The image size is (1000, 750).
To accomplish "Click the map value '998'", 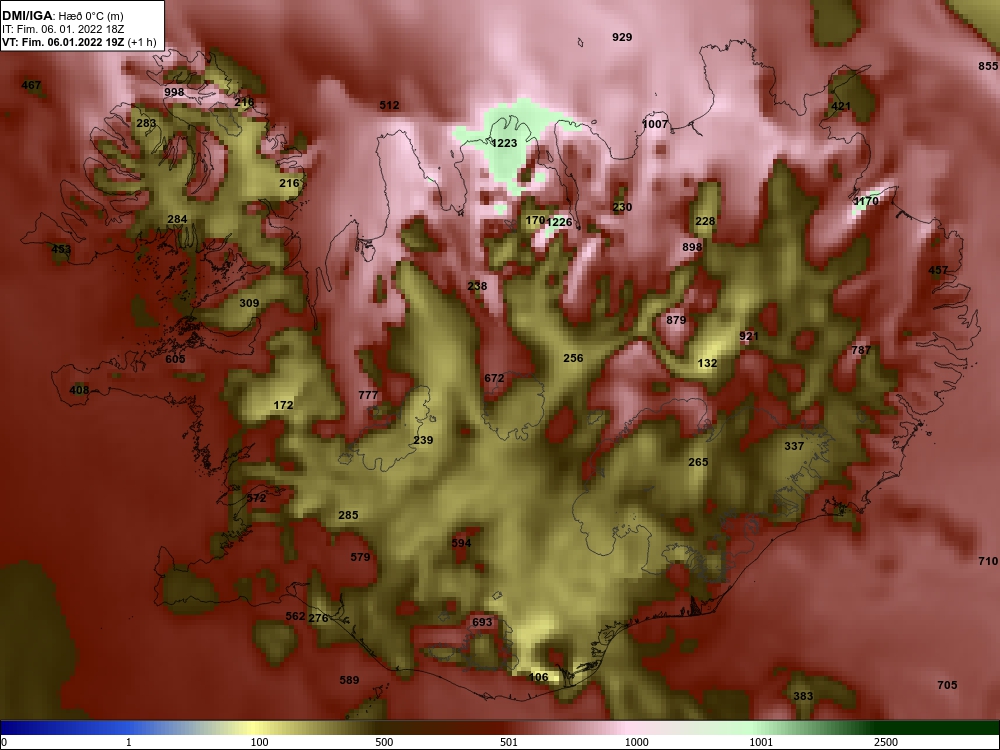I will click(174, 92).
